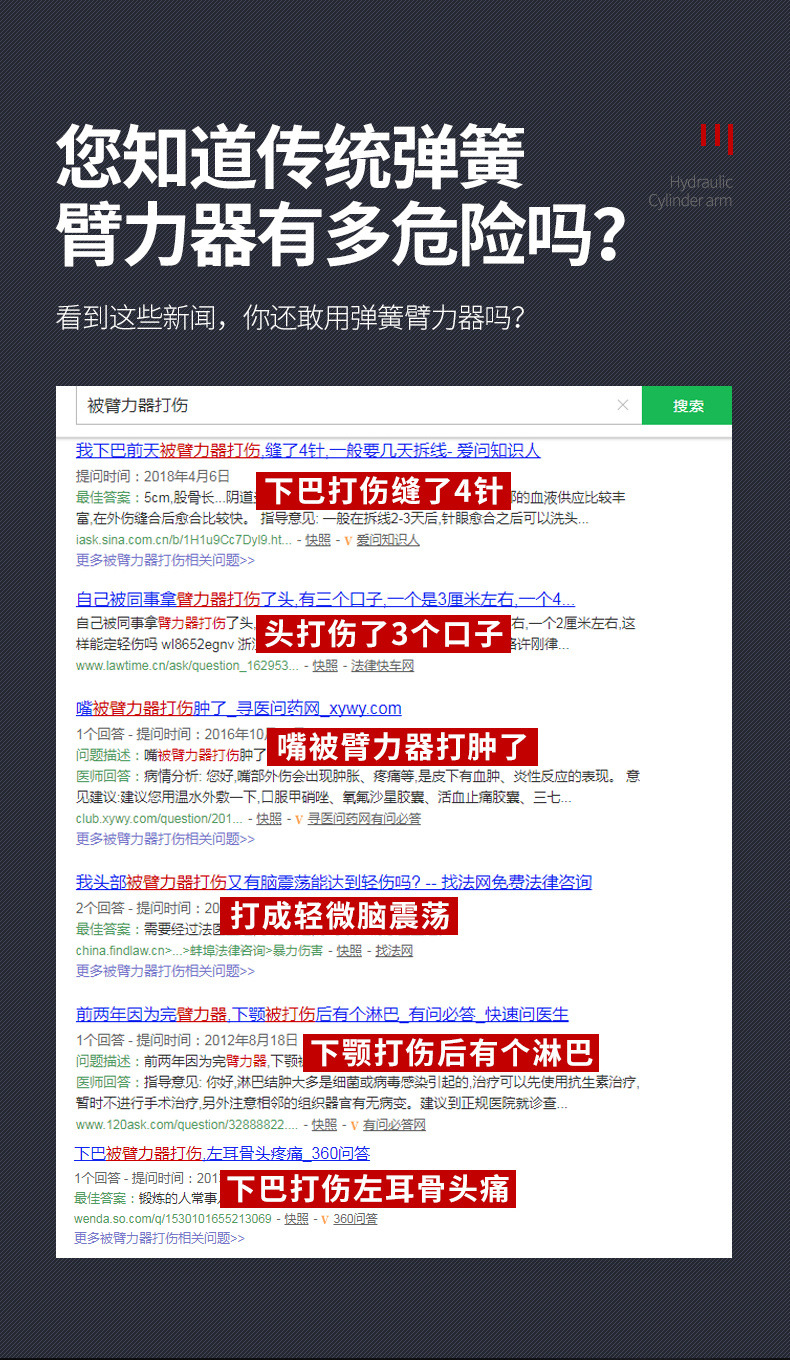Image resolution: width=790 pixels, height=1360 pixels.
Task: Visit the 法律快车网 source link
Action: [x=382, y=665]
